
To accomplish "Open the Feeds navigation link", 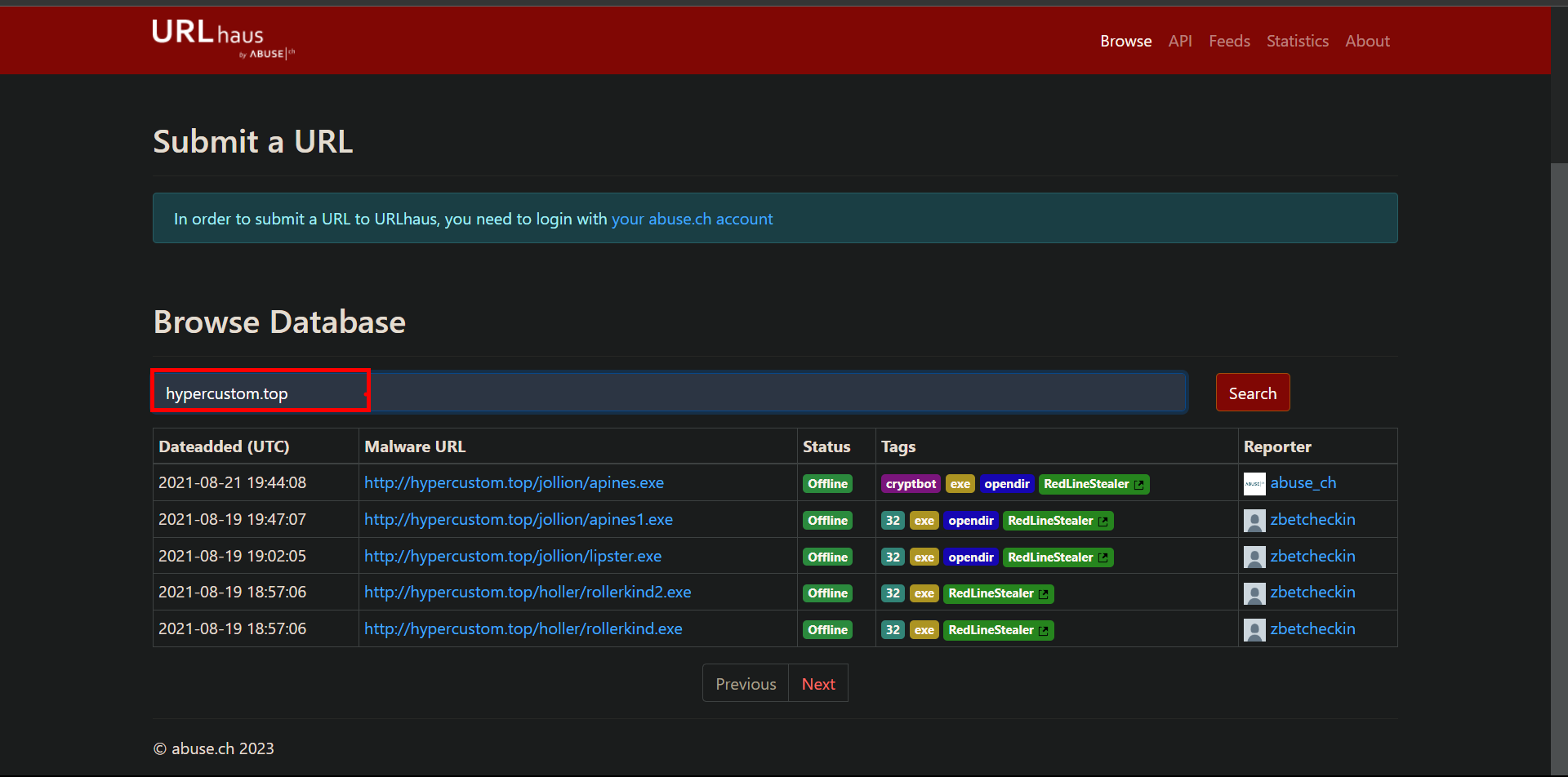I will tap(1228, 41).
